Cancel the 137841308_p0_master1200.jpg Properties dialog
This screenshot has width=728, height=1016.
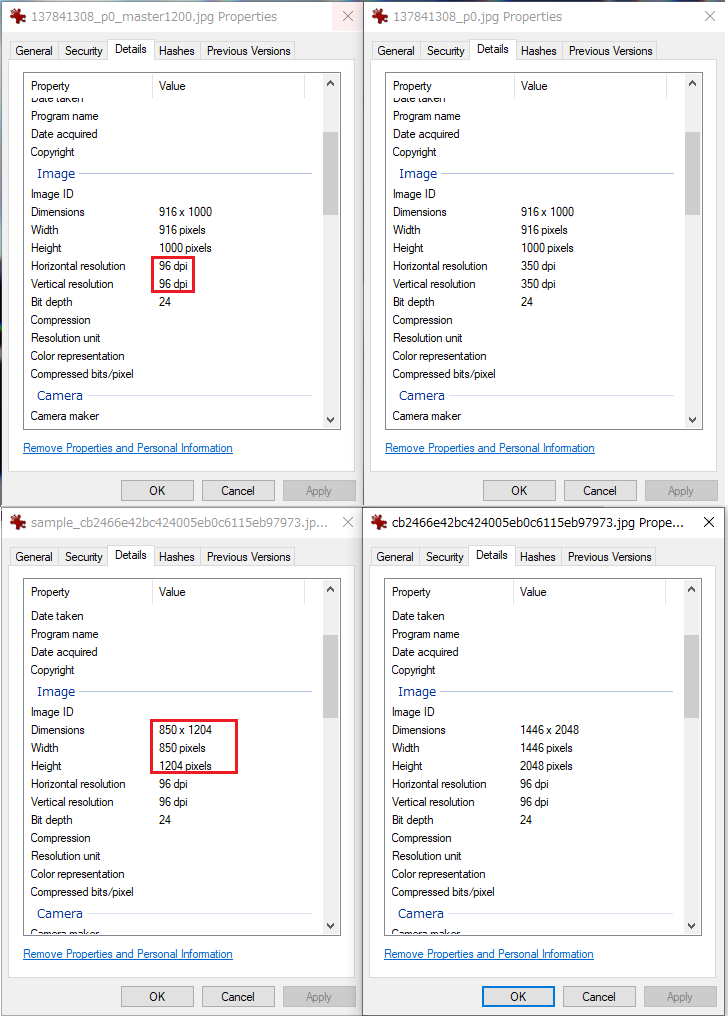tap(238, 491)
